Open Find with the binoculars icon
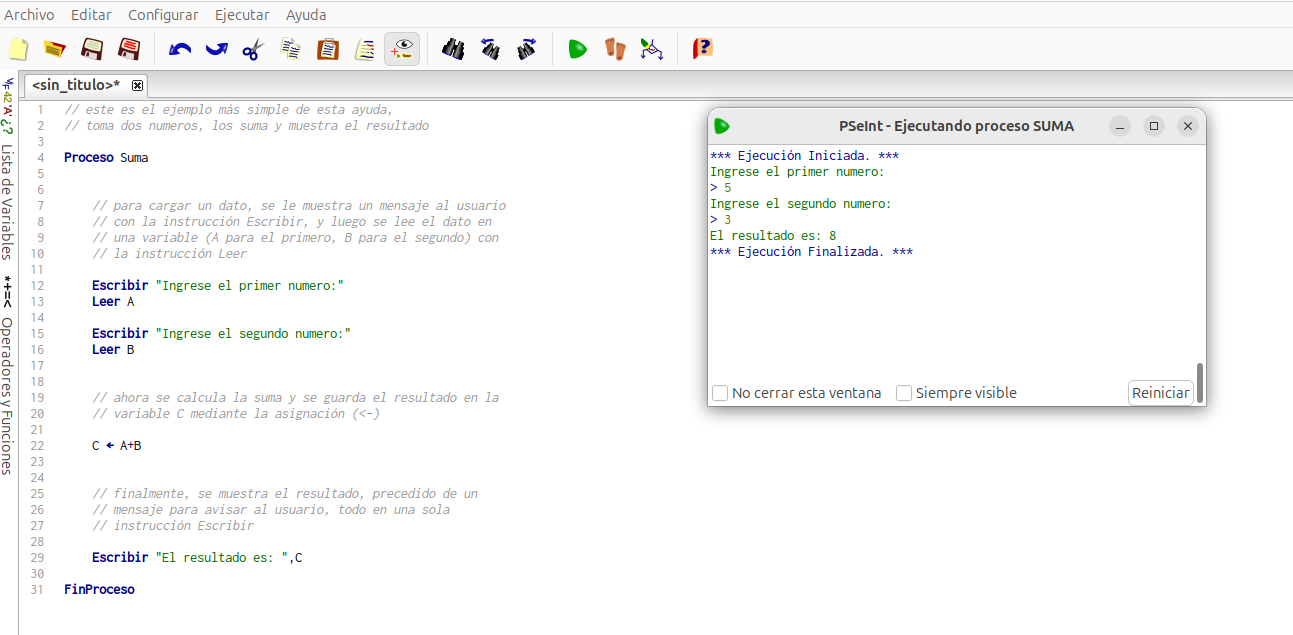Screen dimensions: 1293x635 pos(453,49)
